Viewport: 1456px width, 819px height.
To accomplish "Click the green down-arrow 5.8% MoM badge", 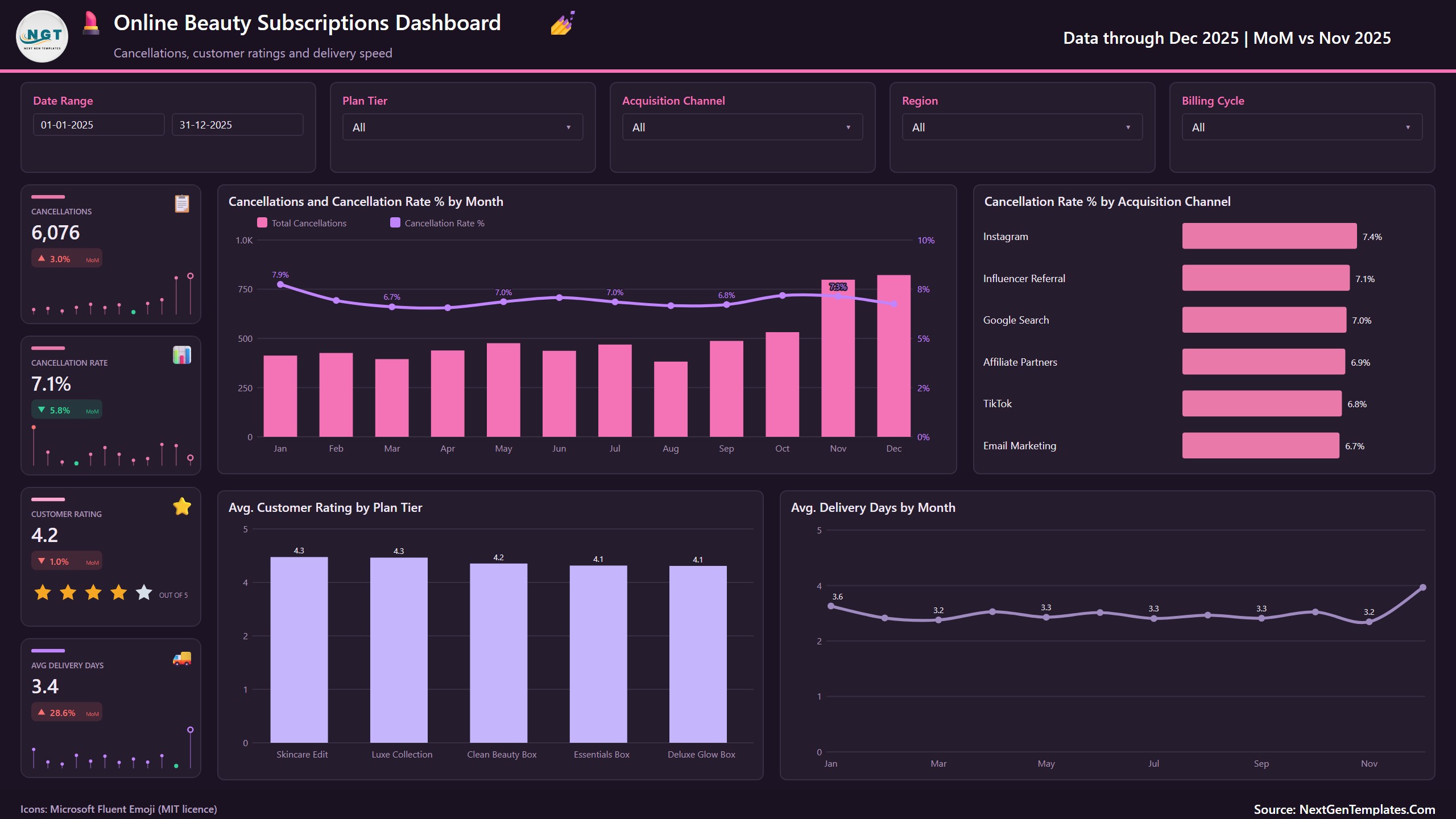I will click(x=67, y=410).
